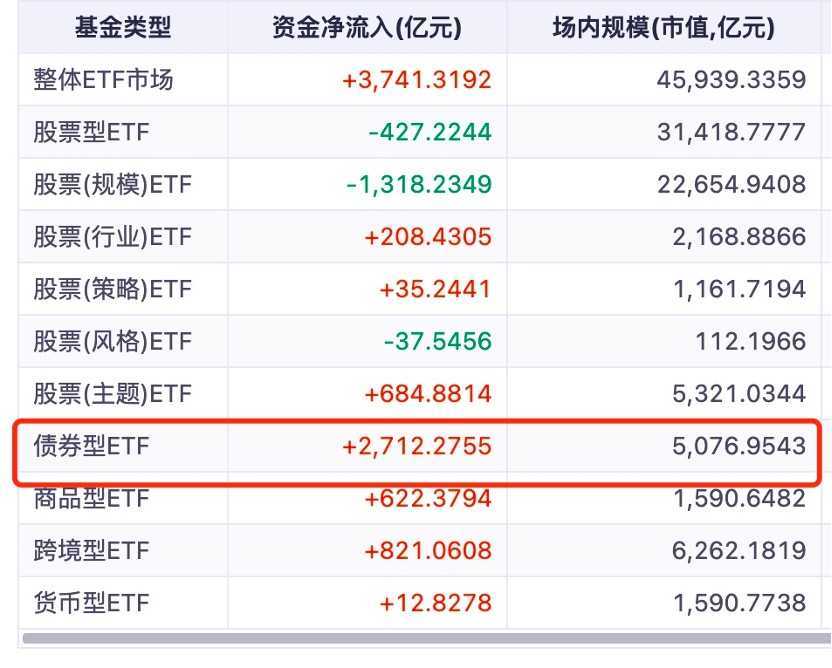Select the 商品型ETF fund type

pyautogui.click(x=92, y=498)
